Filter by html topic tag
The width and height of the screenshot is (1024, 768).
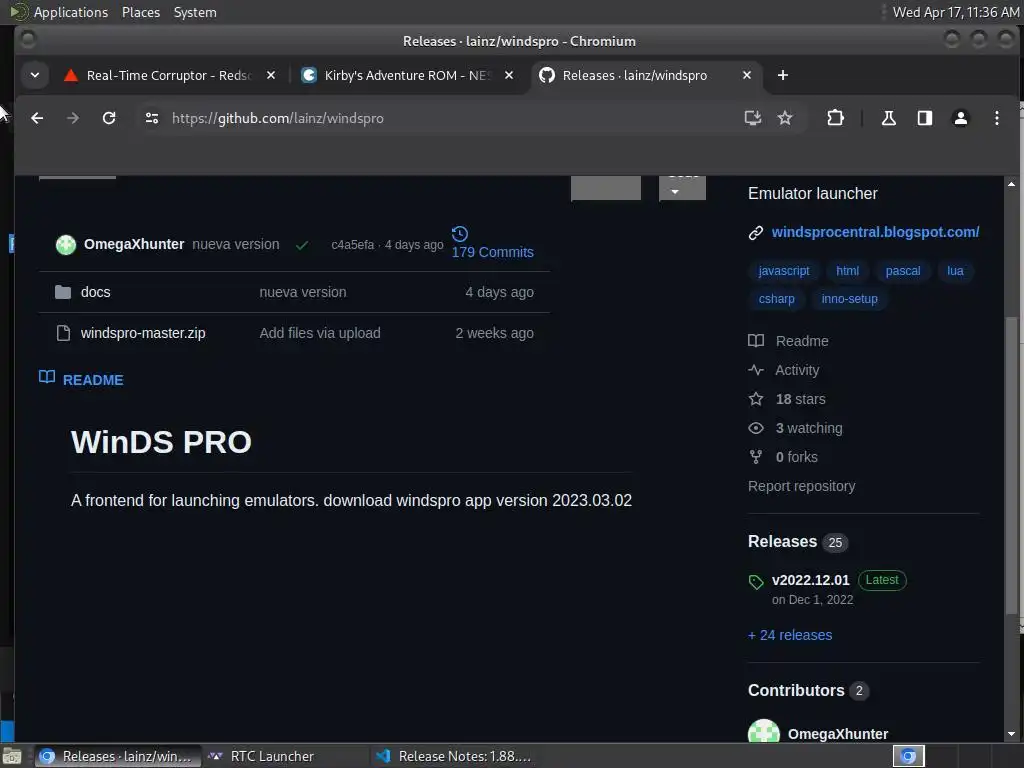pyautogui.click(x=847, y=271)
